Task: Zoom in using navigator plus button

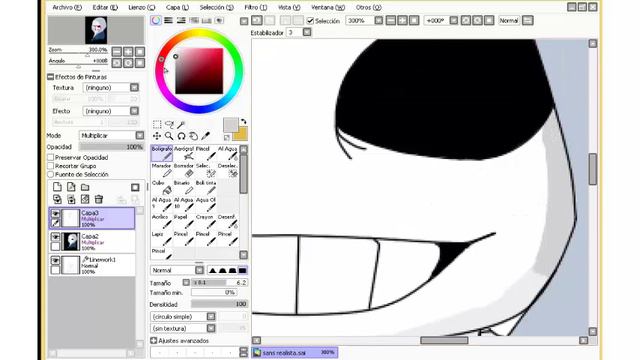Action: click(128, 51)
